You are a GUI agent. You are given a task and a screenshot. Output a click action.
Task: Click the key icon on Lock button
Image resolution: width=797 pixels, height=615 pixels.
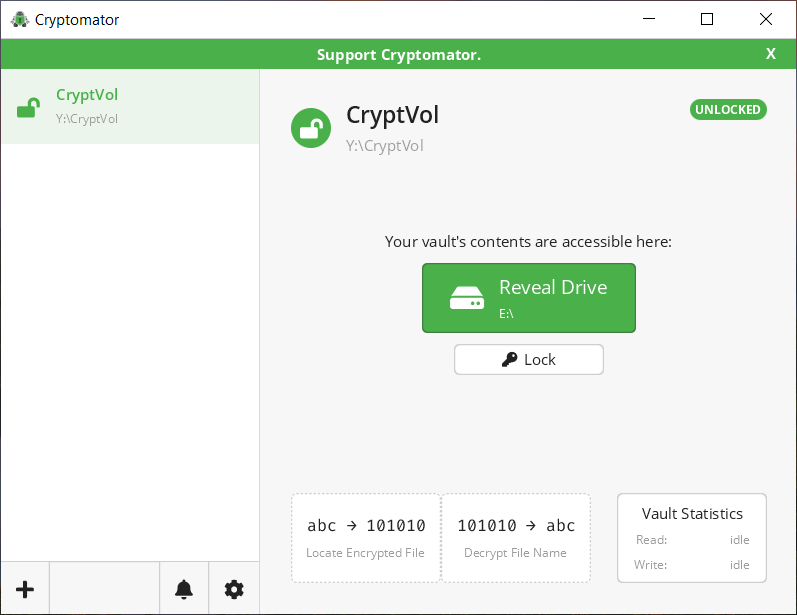pos(509,359)
